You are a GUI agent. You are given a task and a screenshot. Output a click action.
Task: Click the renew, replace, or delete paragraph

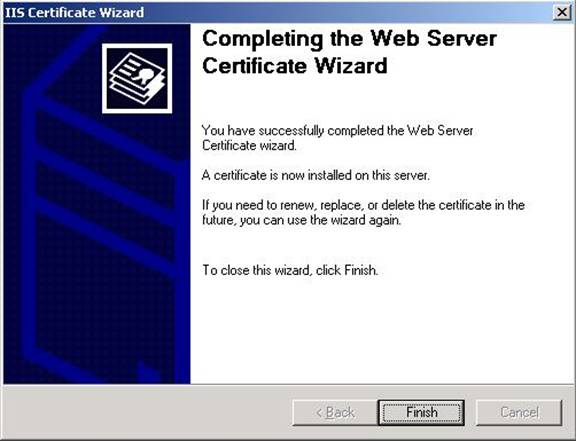[x=363, y=212]
